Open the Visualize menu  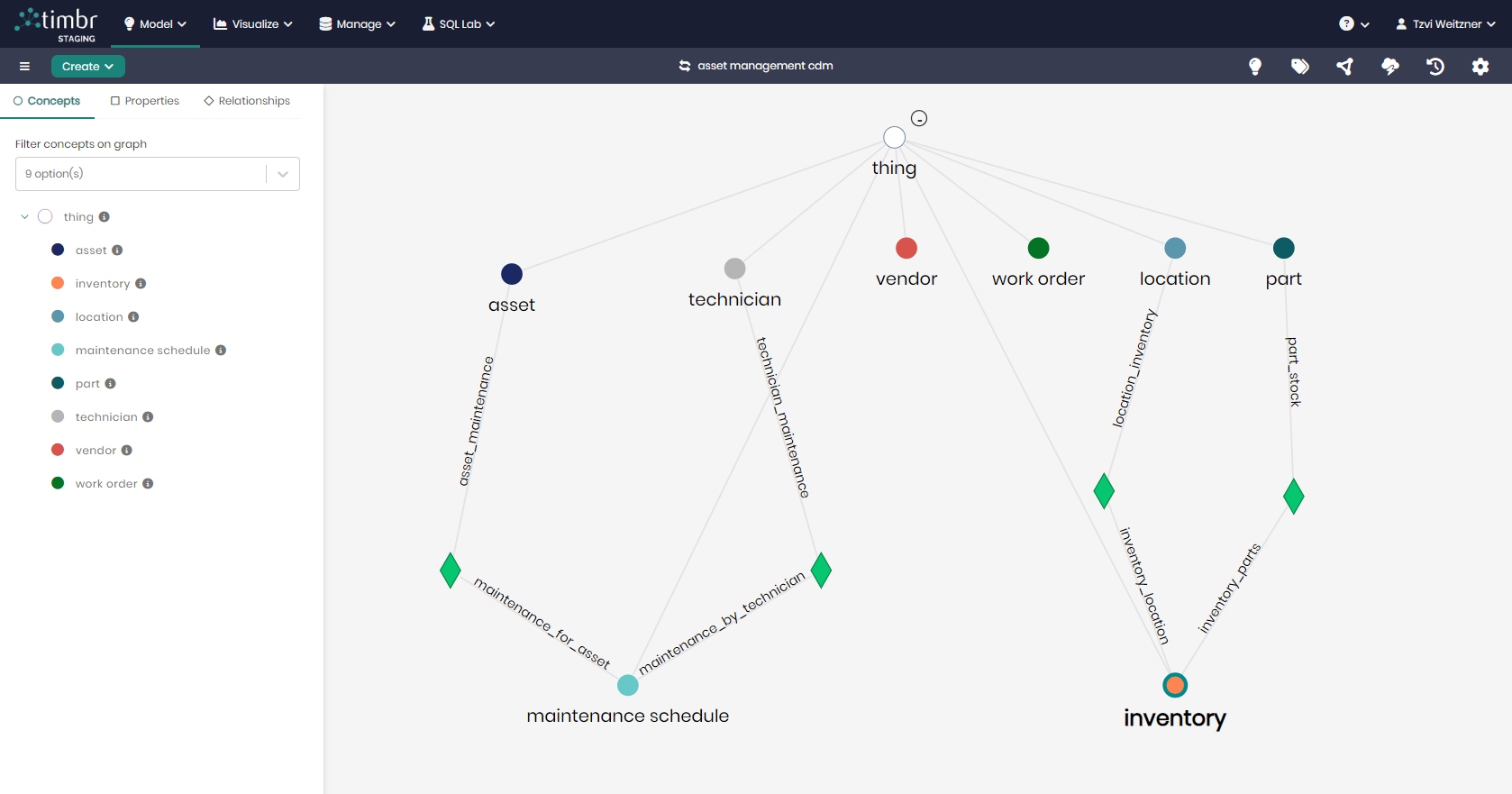[253, 24]
